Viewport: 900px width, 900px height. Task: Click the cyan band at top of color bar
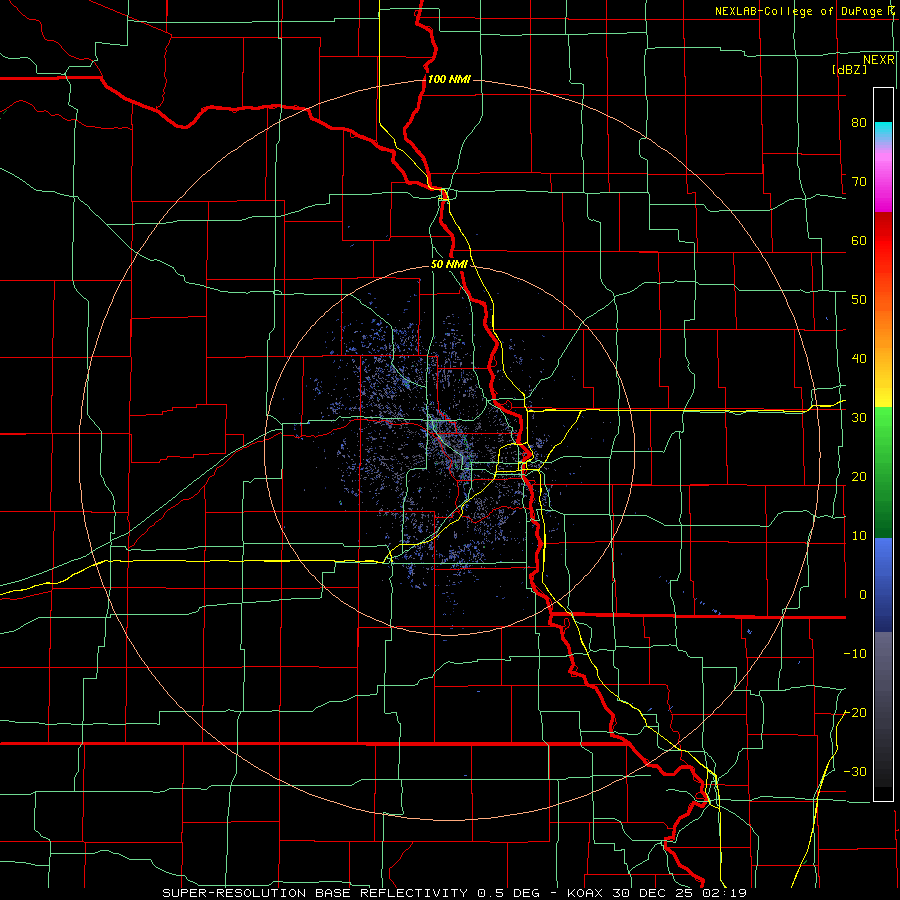click(x=883, y=131)
